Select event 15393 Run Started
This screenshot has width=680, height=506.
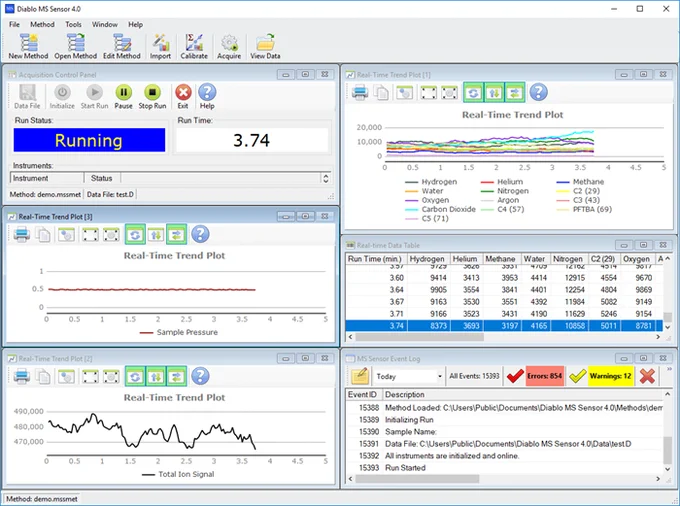coord(504,468)
